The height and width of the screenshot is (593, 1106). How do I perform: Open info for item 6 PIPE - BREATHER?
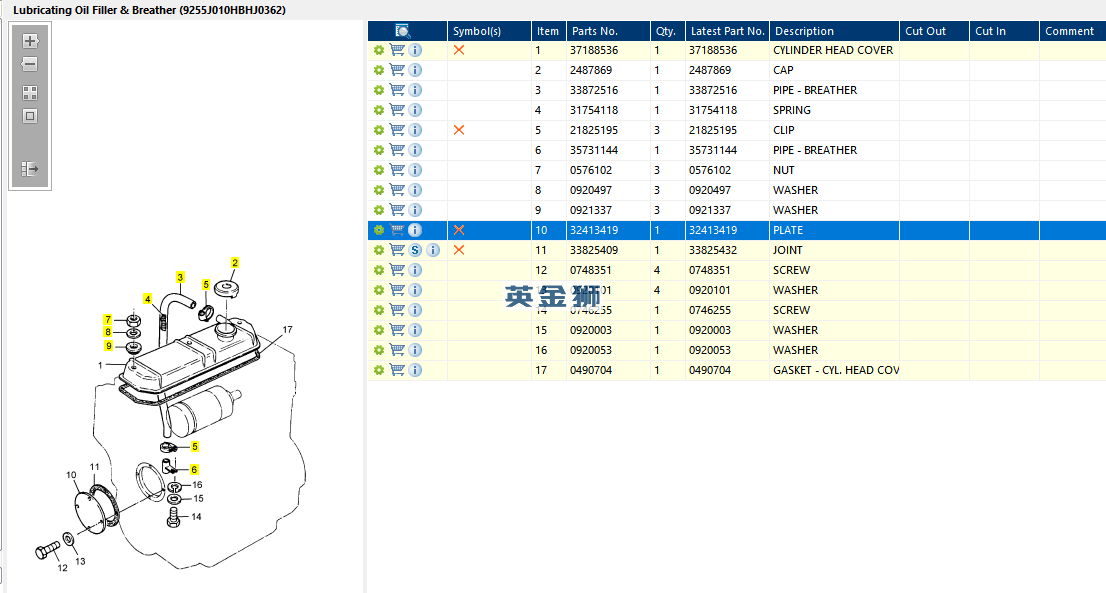point(415,150)
